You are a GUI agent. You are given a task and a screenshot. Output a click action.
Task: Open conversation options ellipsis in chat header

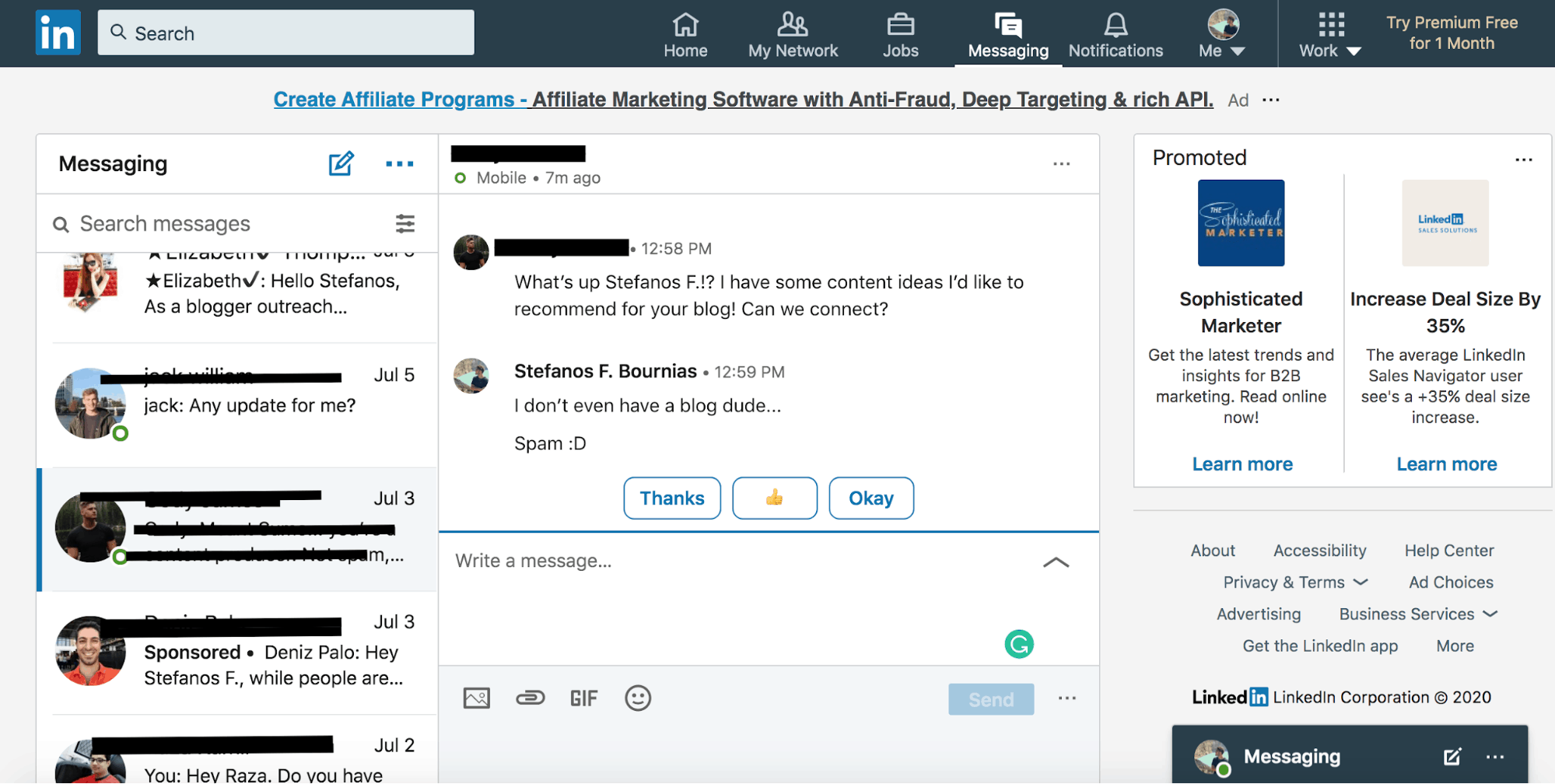coord(1061,164)
